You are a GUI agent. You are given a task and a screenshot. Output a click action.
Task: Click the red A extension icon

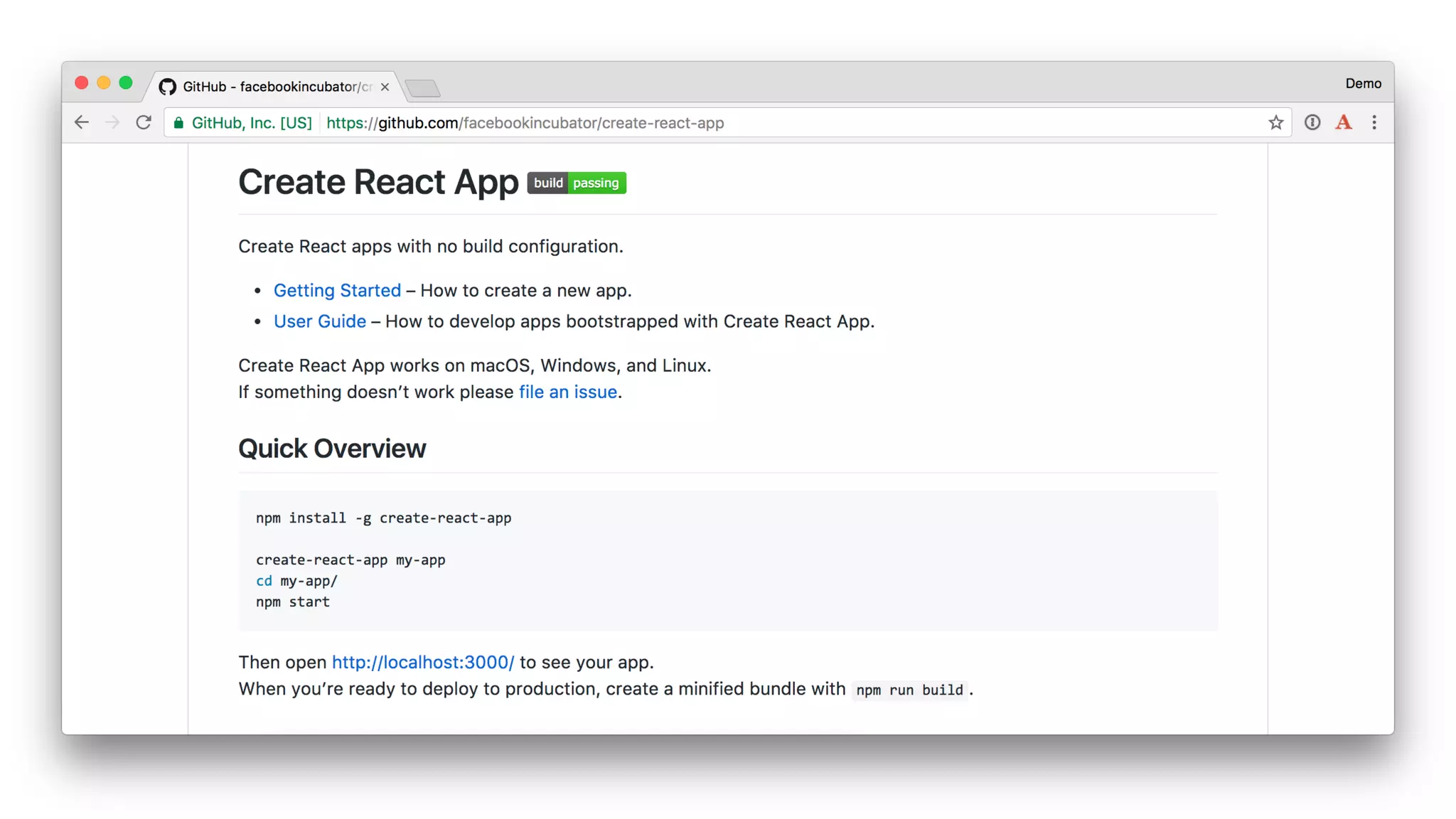[x=1343, y=122]
